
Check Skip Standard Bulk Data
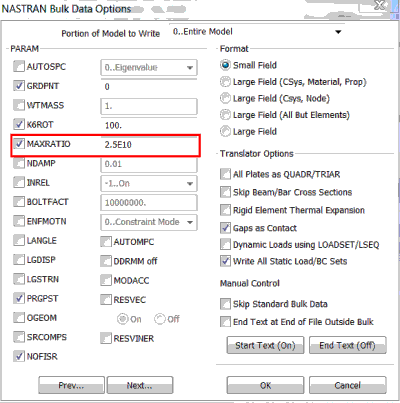(225, 304)
